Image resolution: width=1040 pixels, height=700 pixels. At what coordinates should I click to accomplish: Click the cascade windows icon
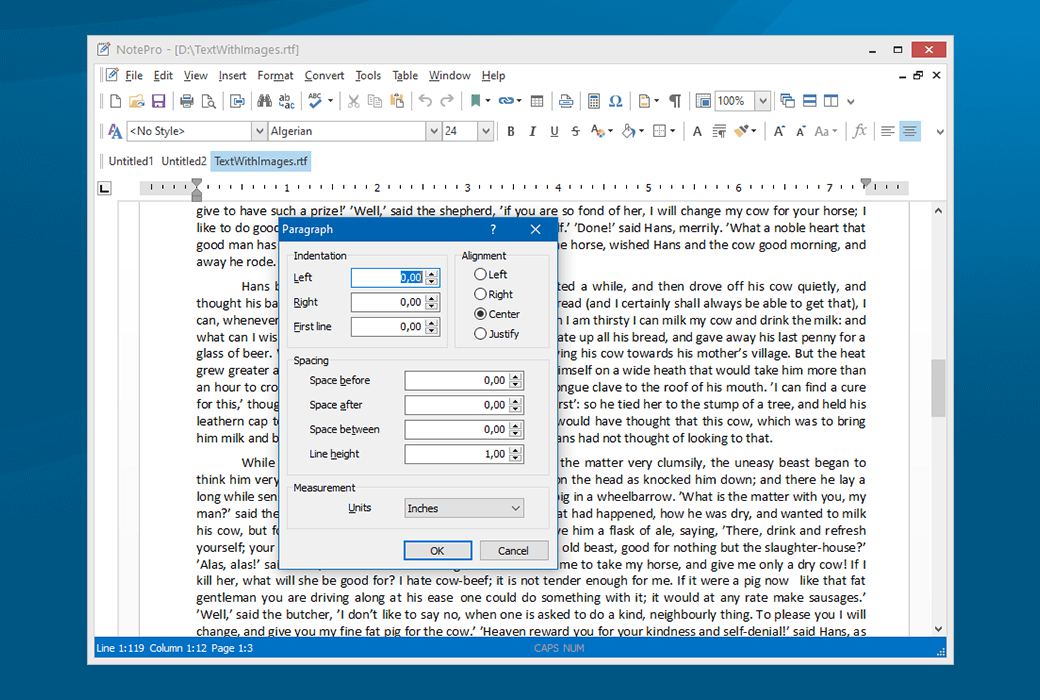pyautogui.click(x=787, y=101)
